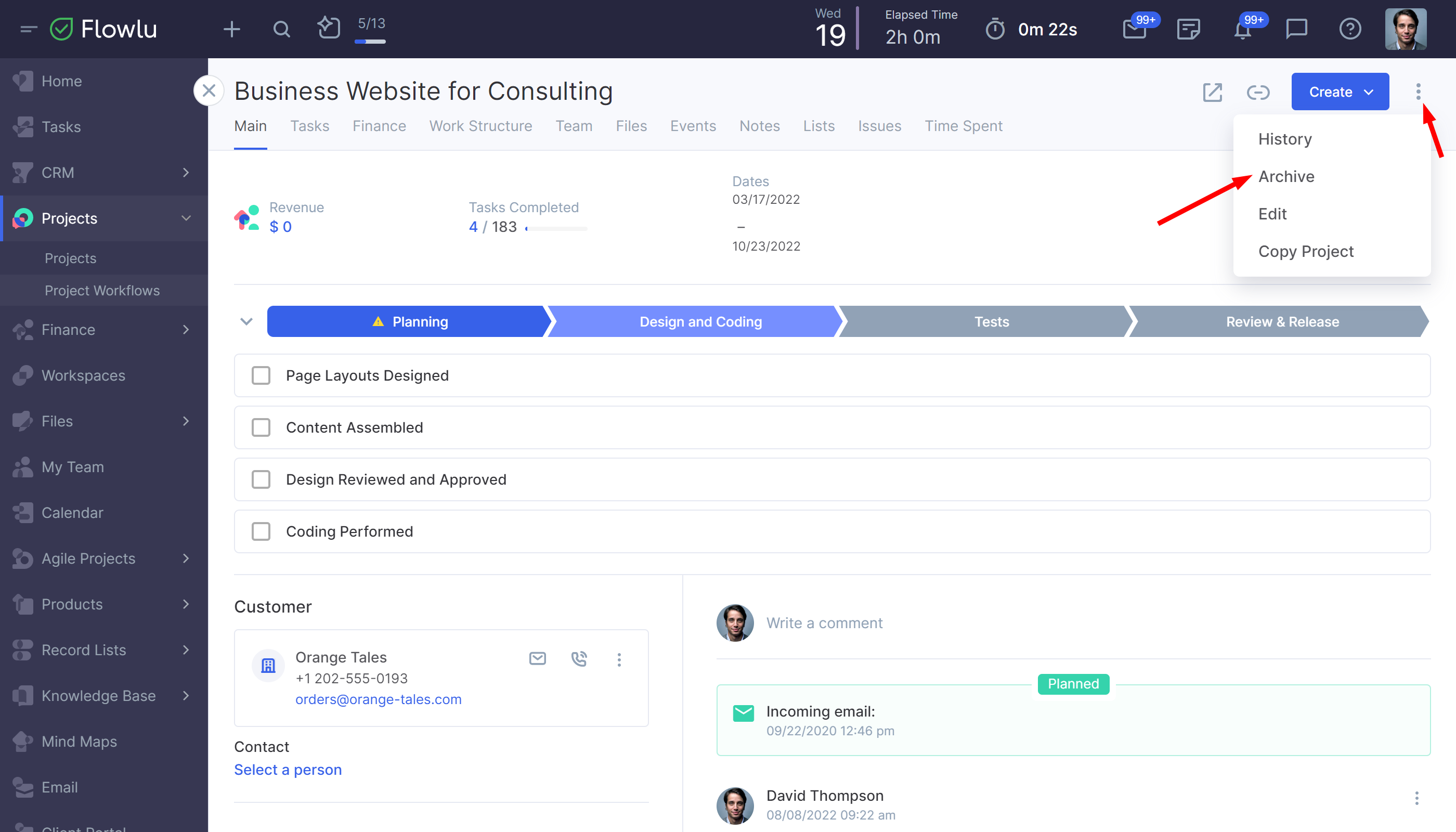Switch to the Time Spent tab
This screenshot has width=1456, height=832.
pyautogui.click(x=964, y=126)
